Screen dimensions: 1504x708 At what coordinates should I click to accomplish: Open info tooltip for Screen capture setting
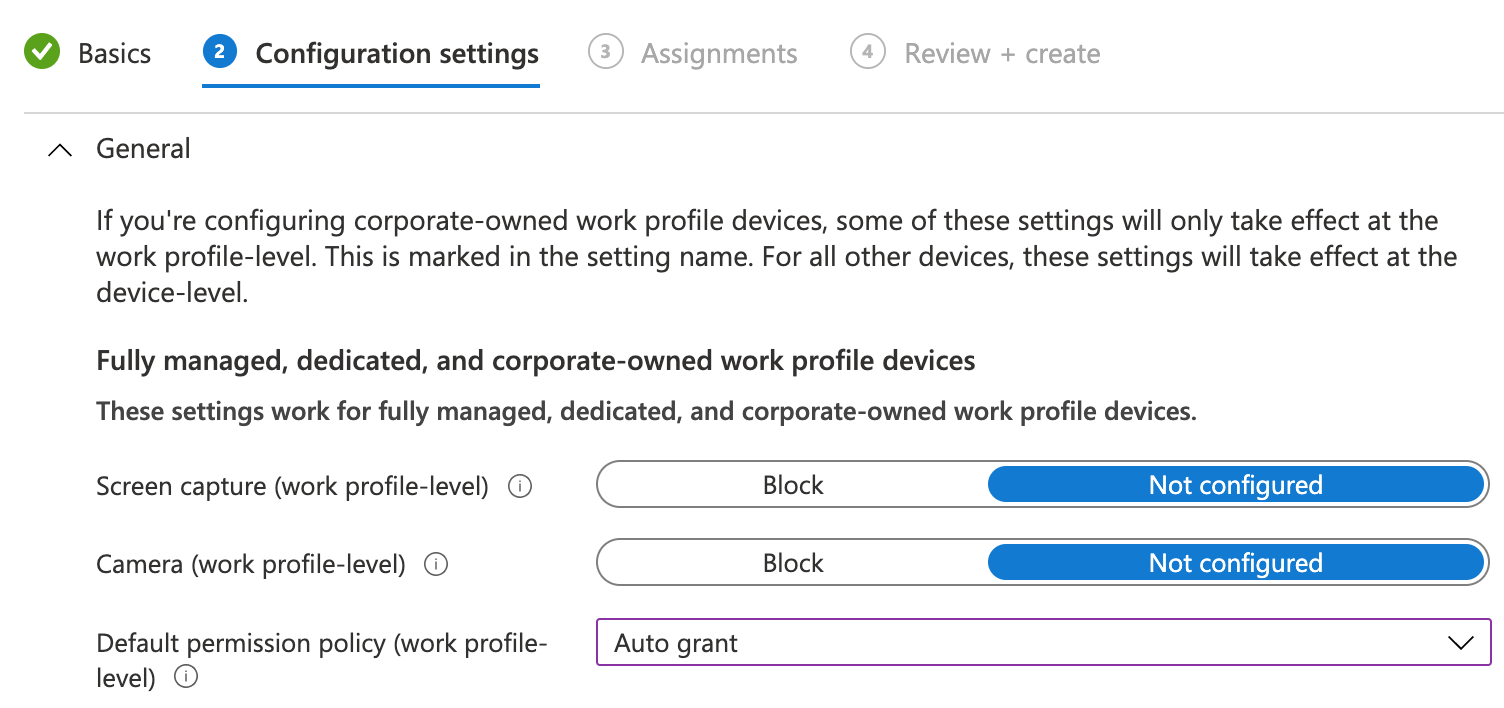pyautogui.click(x=520, y=487)
